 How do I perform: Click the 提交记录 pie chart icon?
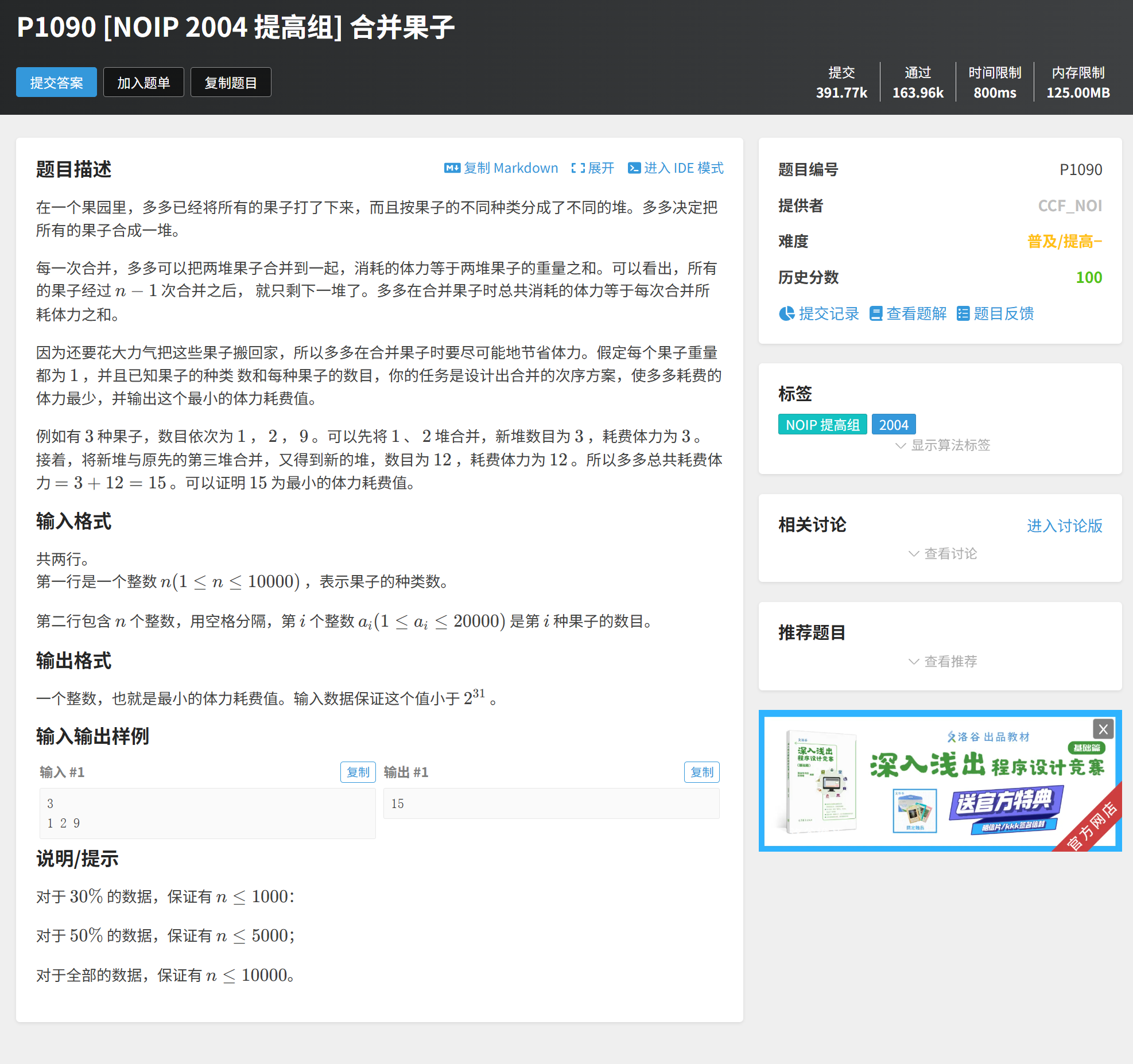coord(786,313)
